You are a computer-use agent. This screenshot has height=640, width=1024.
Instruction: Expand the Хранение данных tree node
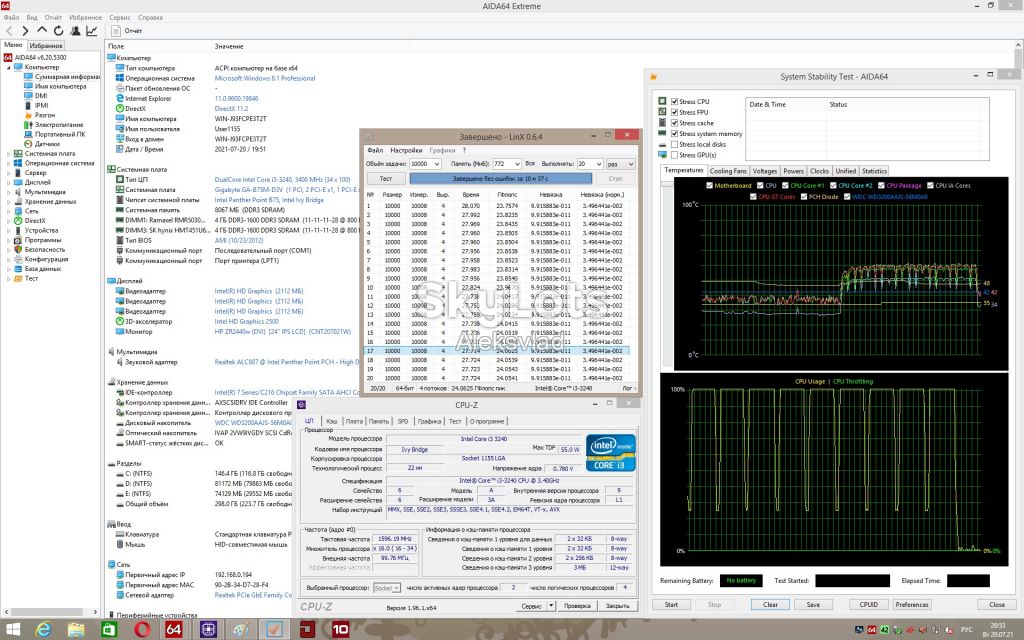point(8,202)
